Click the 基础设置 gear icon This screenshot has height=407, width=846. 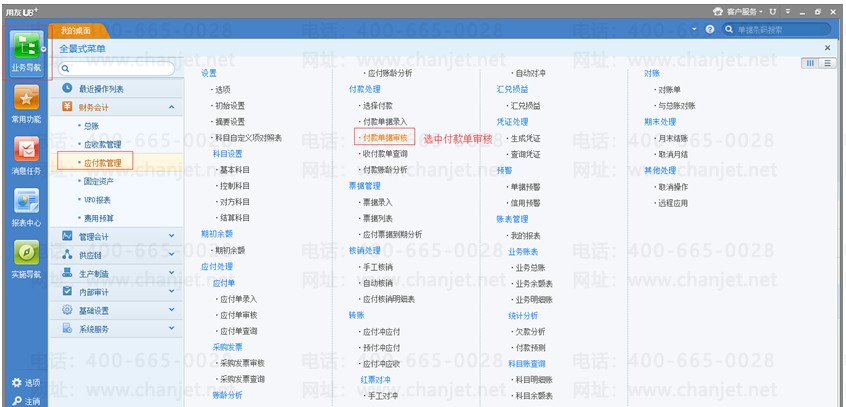tap(67, 310)
